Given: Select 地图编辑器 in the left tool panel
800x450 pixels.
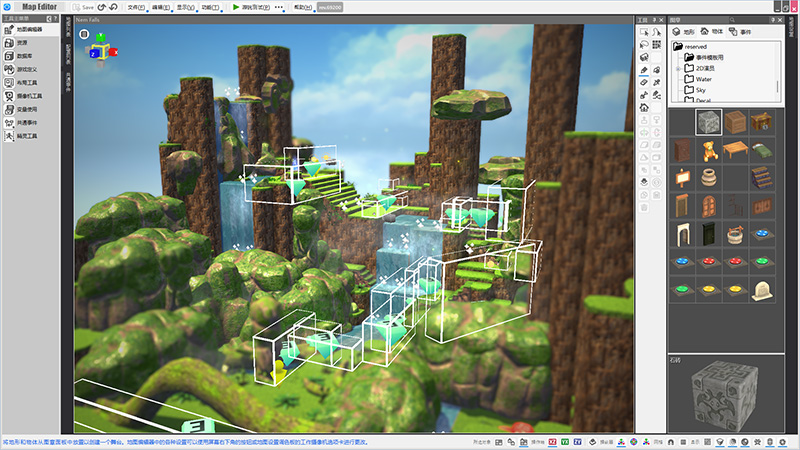Looking at the screenshot, I should [x=30, y=31].
